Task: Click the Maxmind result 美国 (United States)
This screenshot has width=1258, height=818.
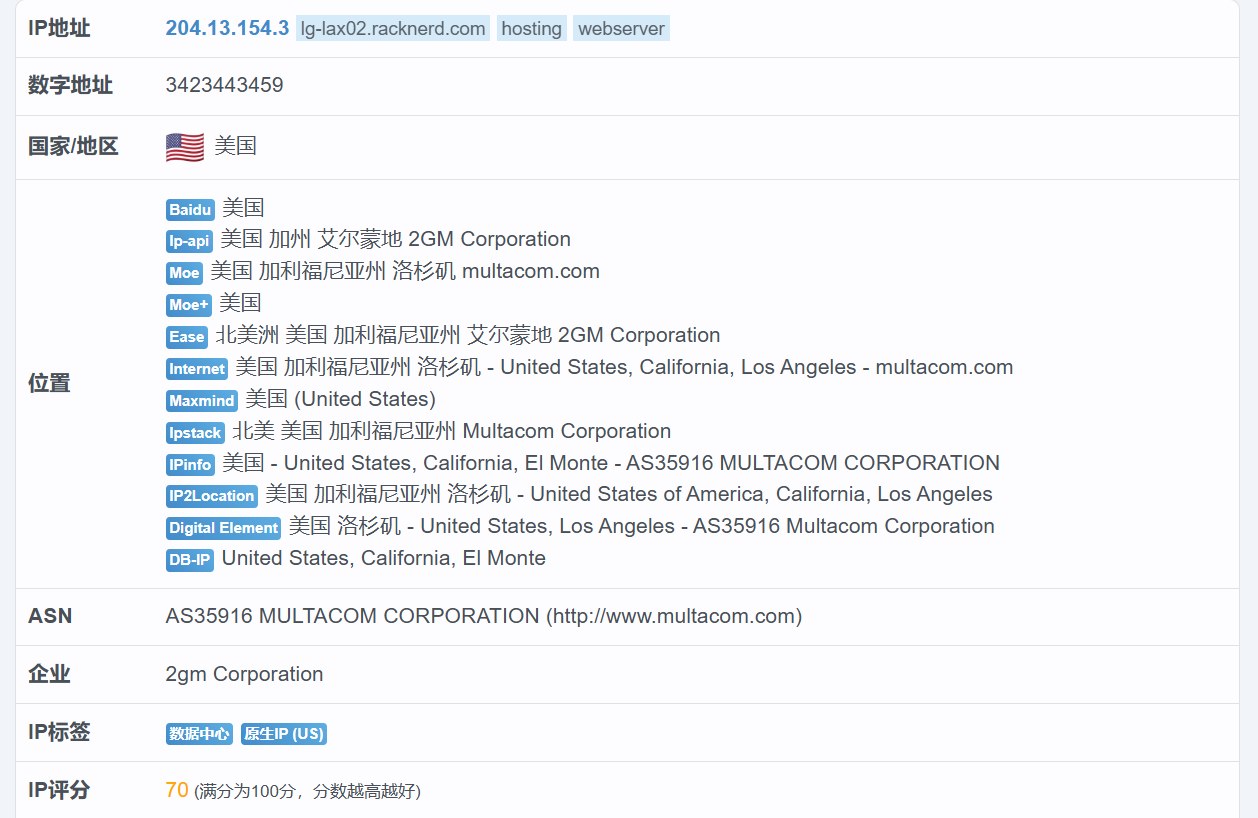Action: click(x=341, y=399)
